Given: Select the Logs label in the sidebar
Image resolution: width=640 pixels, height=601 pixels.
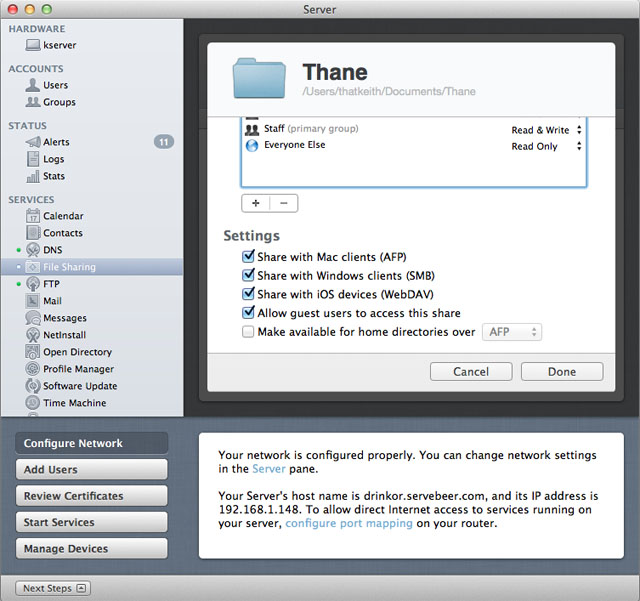Looking at the screenshot, I should pyautogui.click(x=53, y=159).
